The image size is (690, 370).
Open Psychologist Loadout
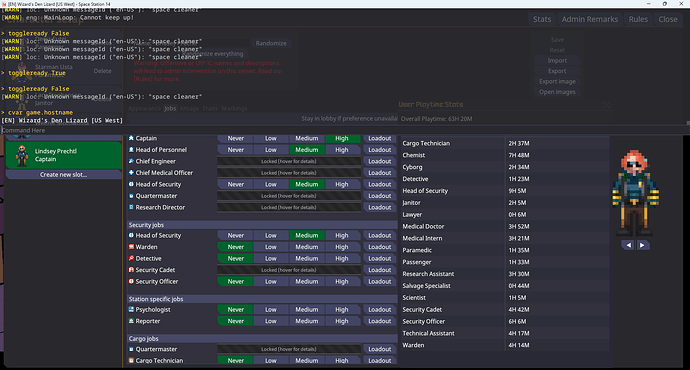click(x=380, y=310)
